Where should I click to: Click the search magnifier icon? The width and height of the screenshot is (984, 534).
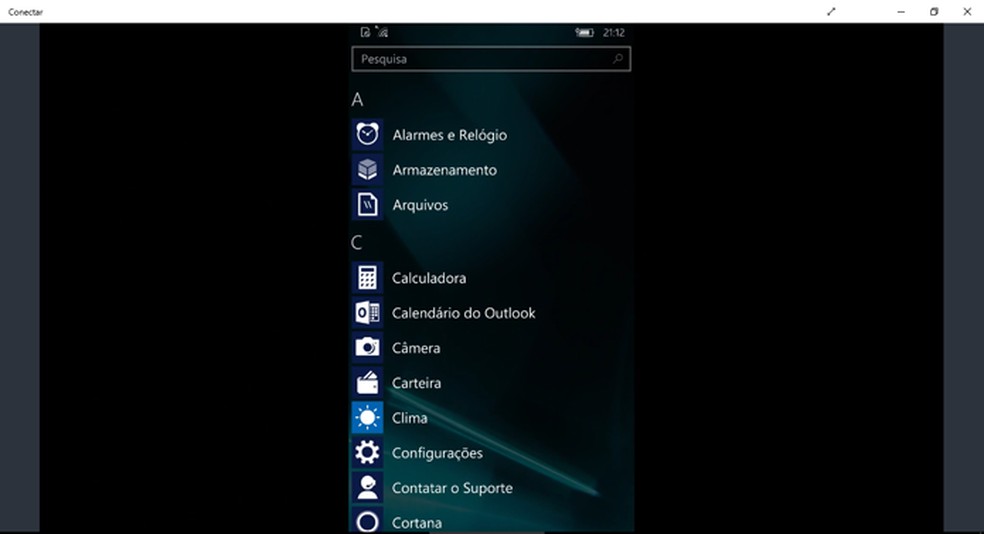(618, 58)
